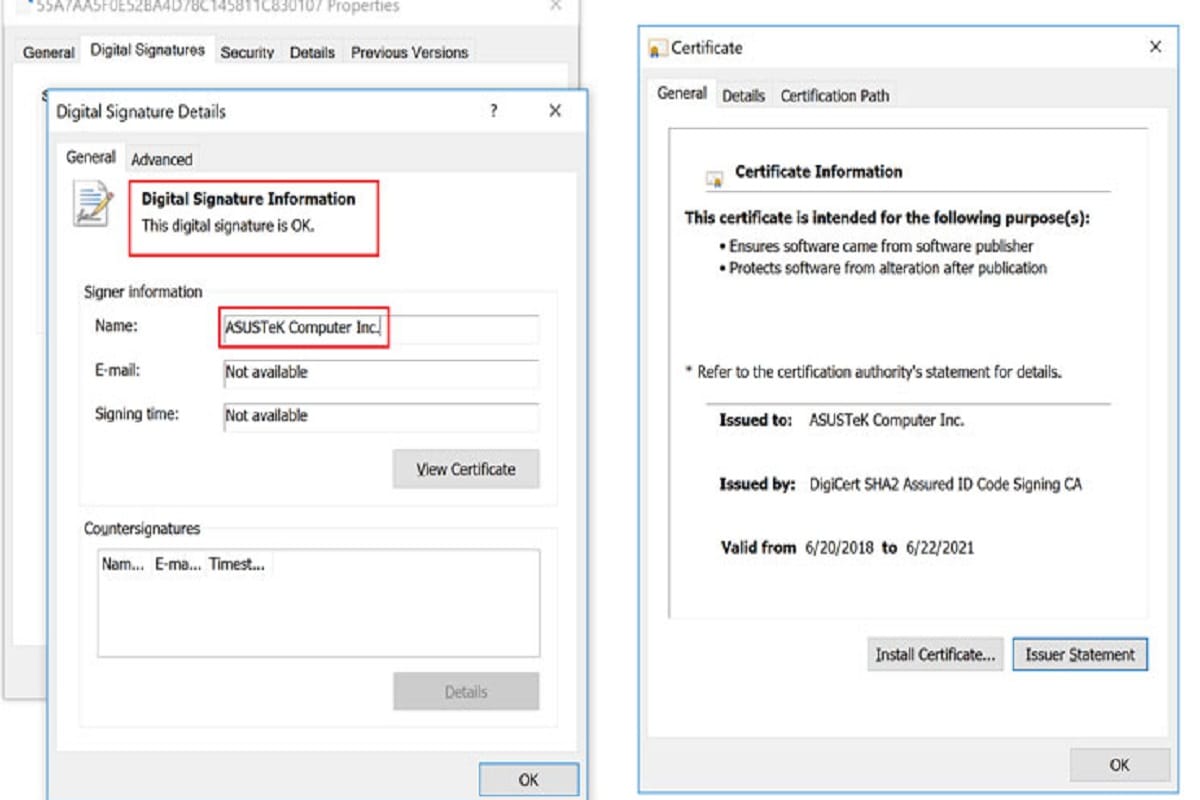This screenshot has width=1200, height=800.
Task: Close the Certificate window
Action: tap(1155, 47)
